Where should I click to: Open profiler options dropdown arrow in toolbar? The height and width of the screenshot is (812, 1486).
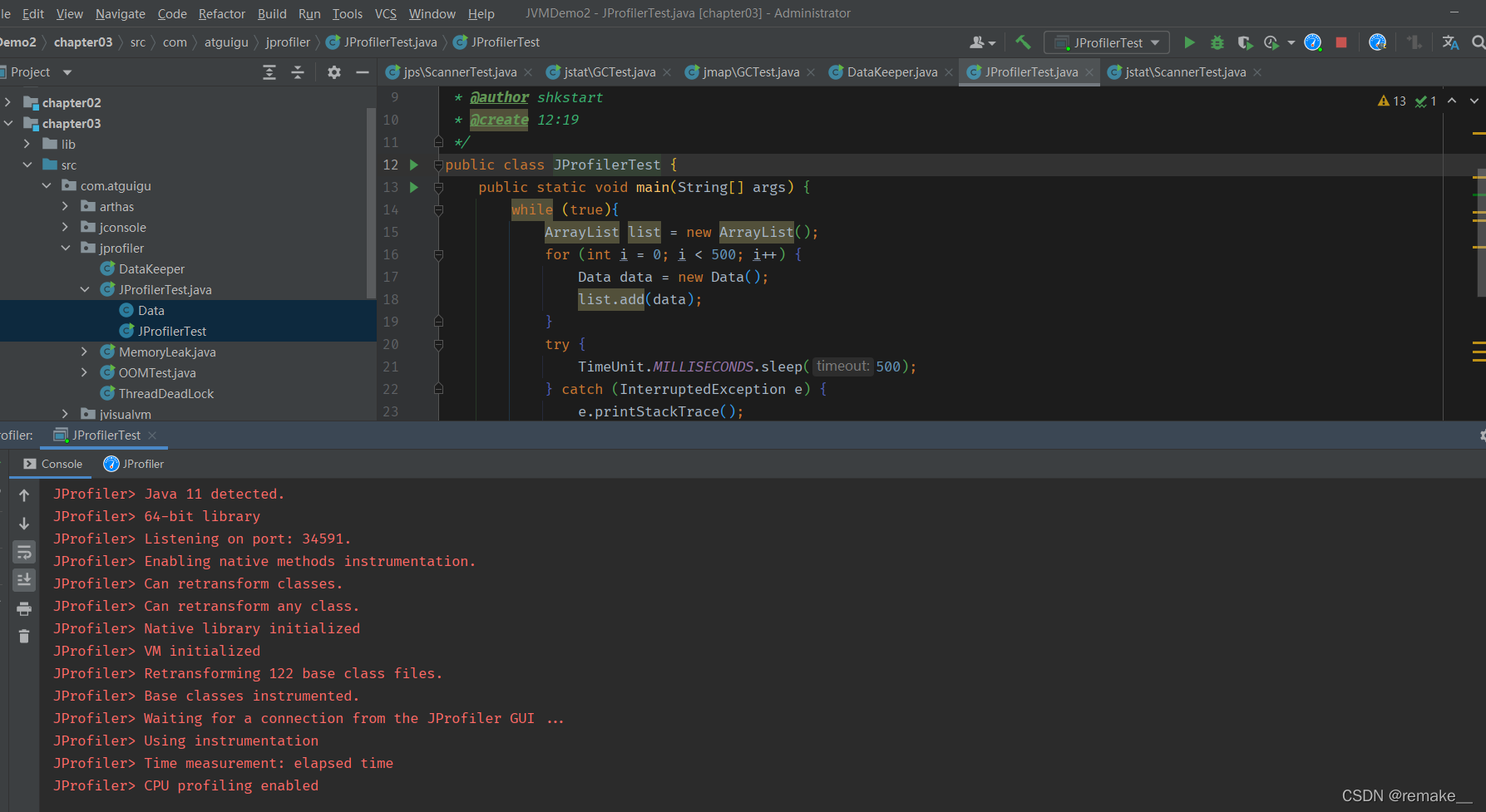pyautogui.click(x=1291, y=42)
